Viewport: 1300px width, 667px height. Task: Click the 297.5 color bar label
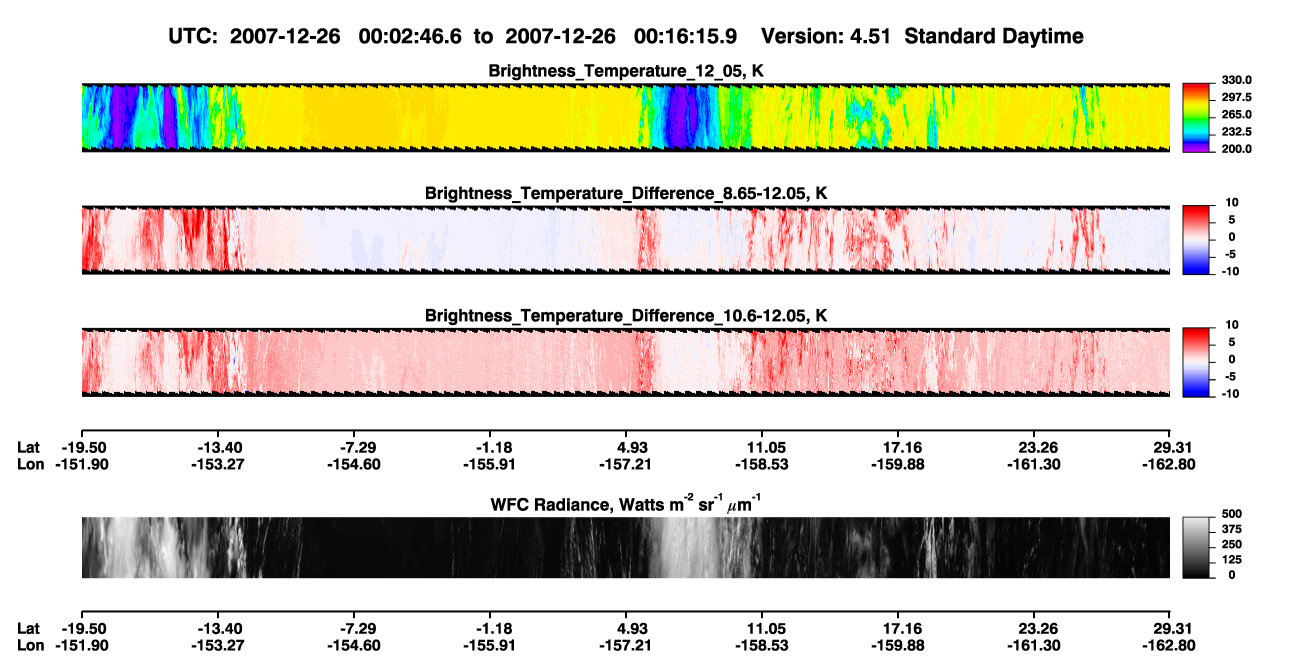pos(1236,98)
